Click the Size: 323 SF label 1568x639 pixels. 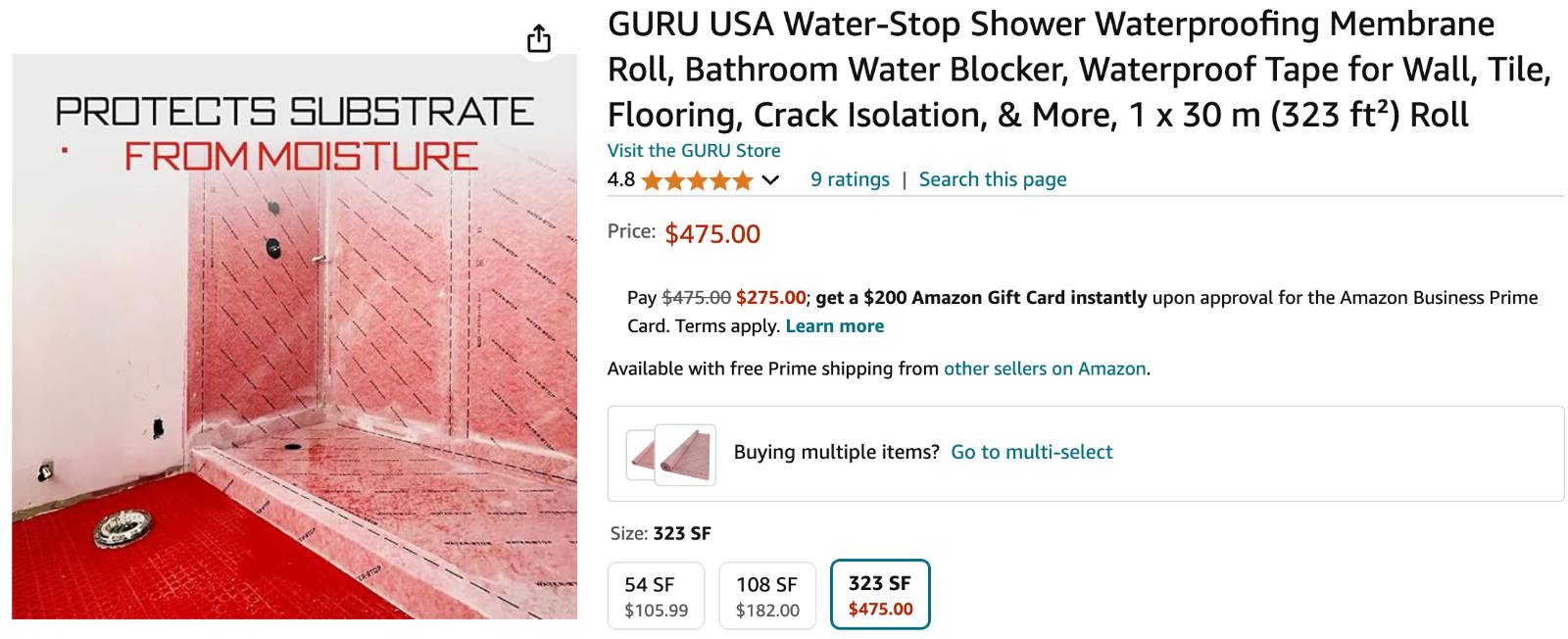[x=661, y=533]
